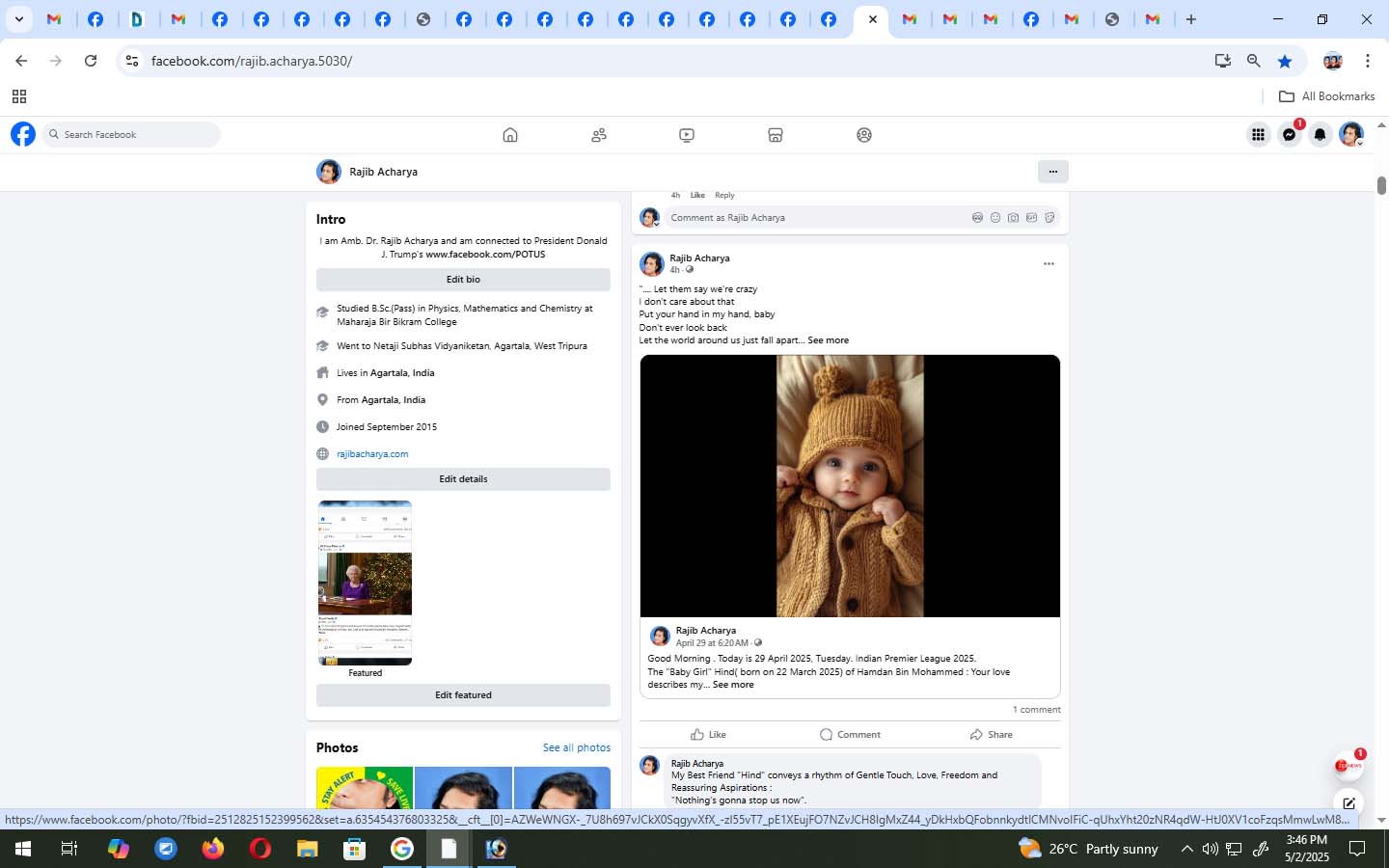Open new message compose icon
The width and height of the screenshot is (1389, 868).
tap(1348, 802)
